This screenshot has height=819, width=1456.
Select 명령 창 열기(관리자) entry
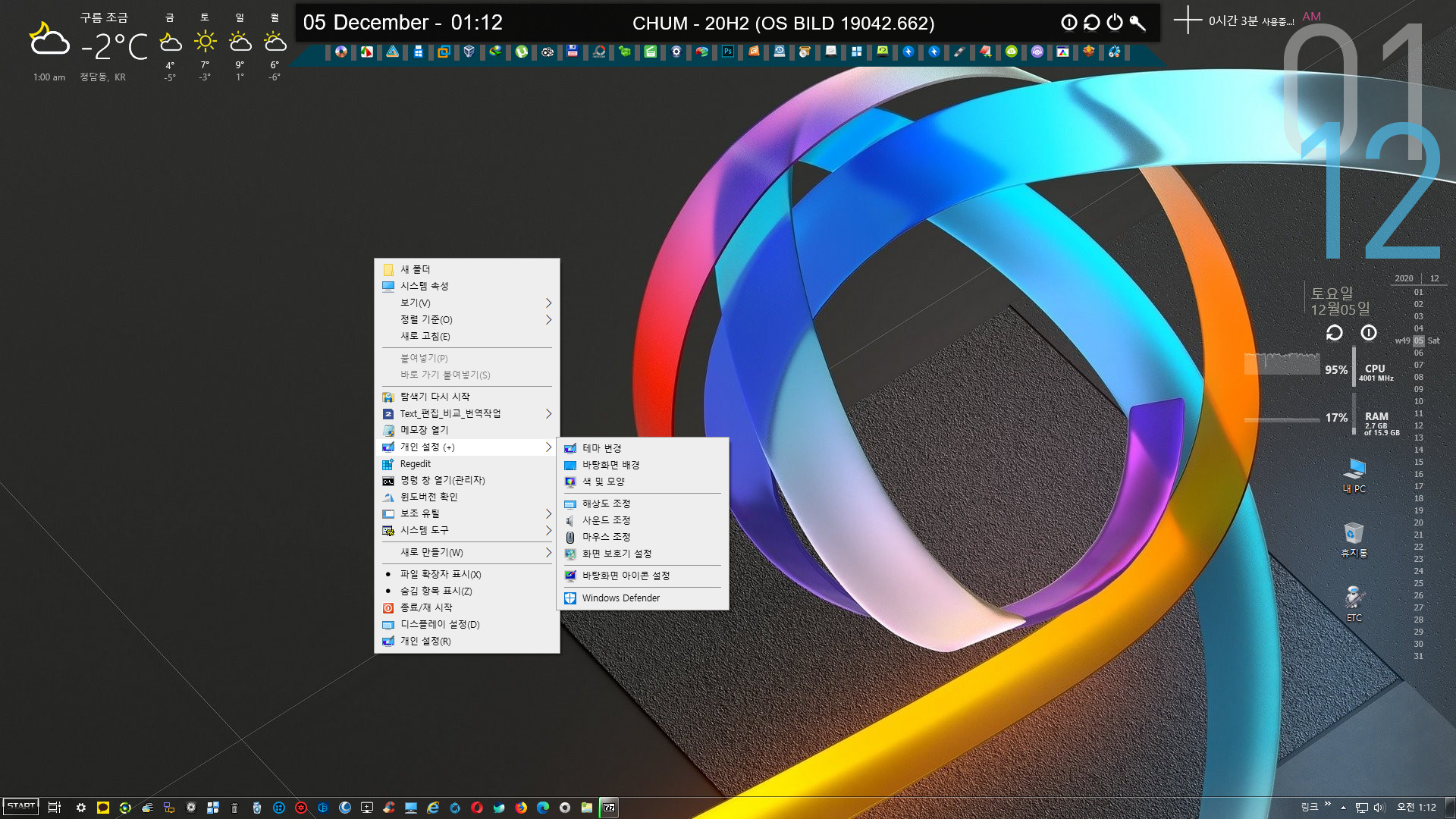467,480
